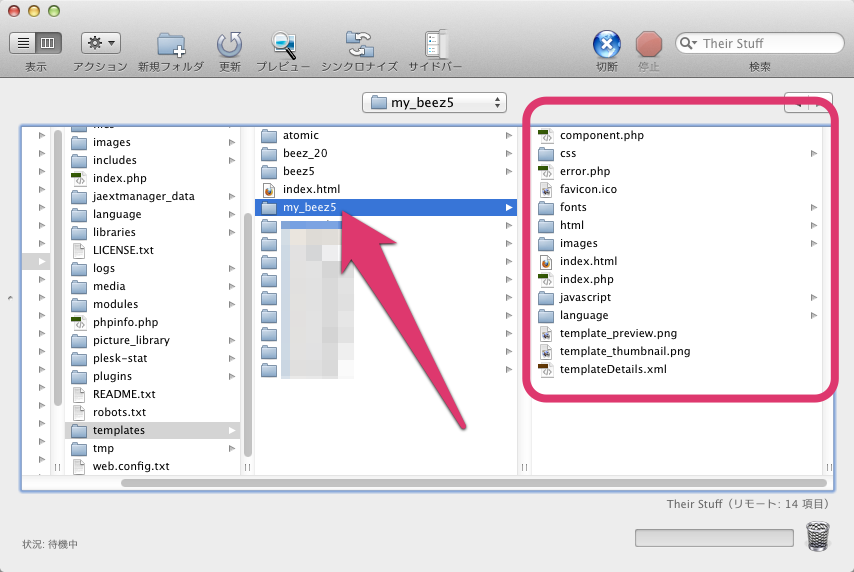Screen dimensions: 854x572
Task: Switch to list view mode
Action: (24, 43)
